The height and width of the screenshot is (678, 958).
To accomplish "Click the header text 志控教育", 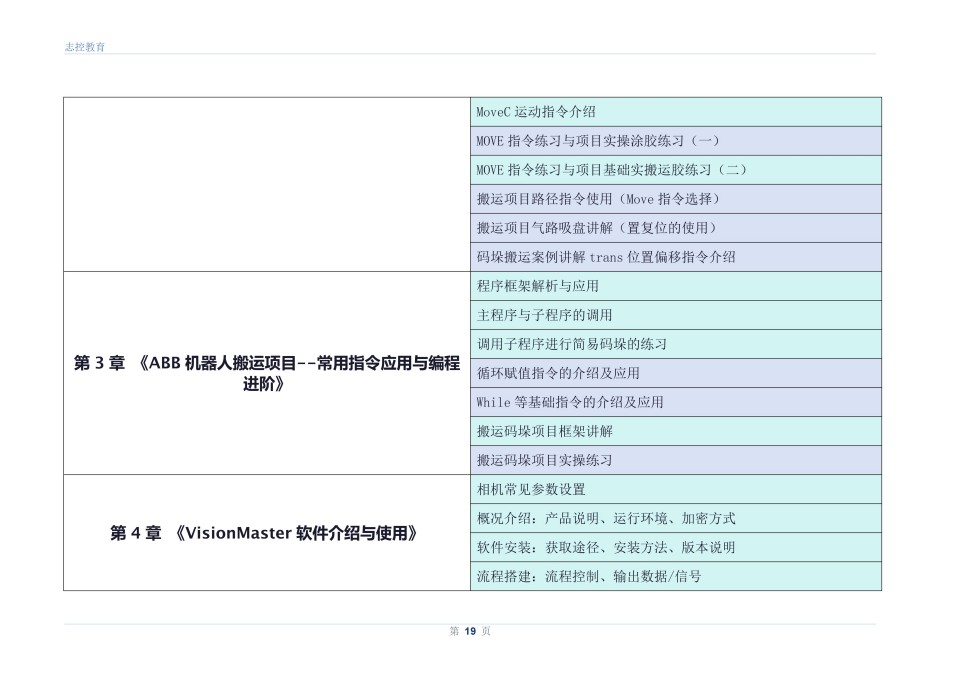I will coord(85,47).
